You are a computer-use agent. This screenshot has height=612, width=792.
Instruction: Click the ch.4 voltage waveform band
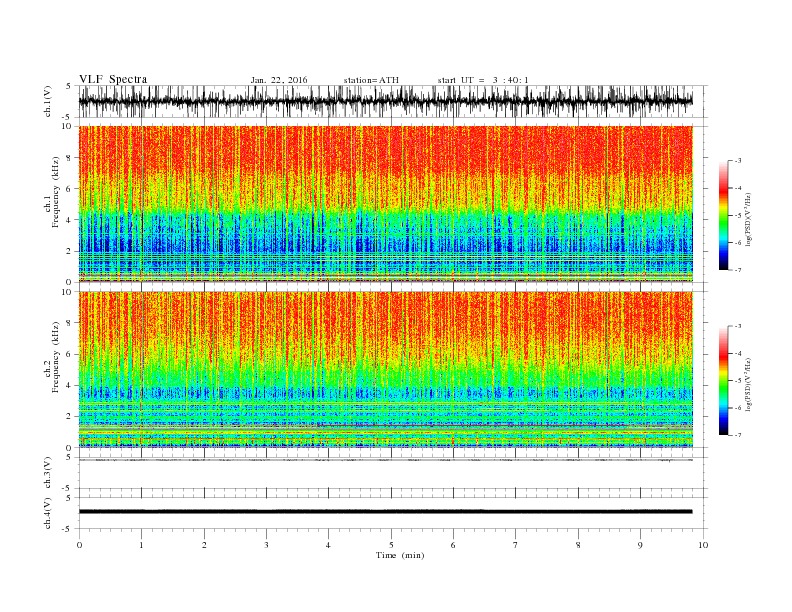386,512
